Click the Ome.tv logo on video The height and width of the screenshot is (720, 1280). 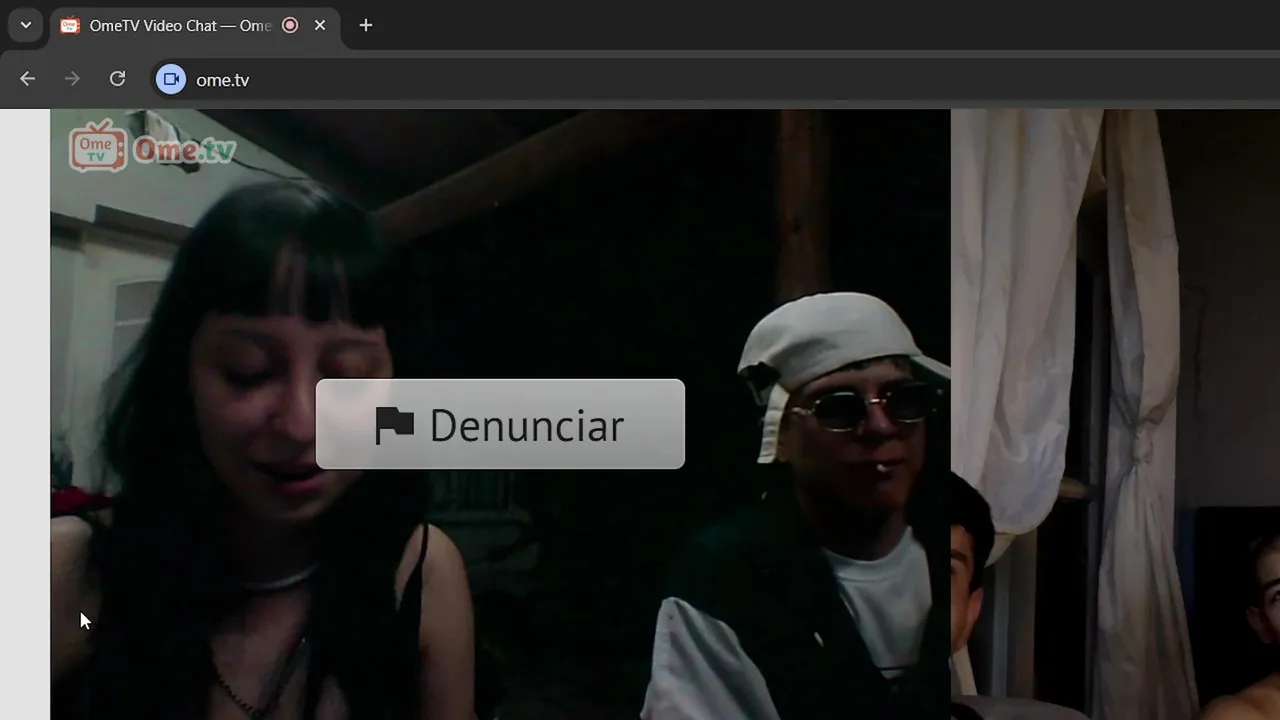pos(152,147)
